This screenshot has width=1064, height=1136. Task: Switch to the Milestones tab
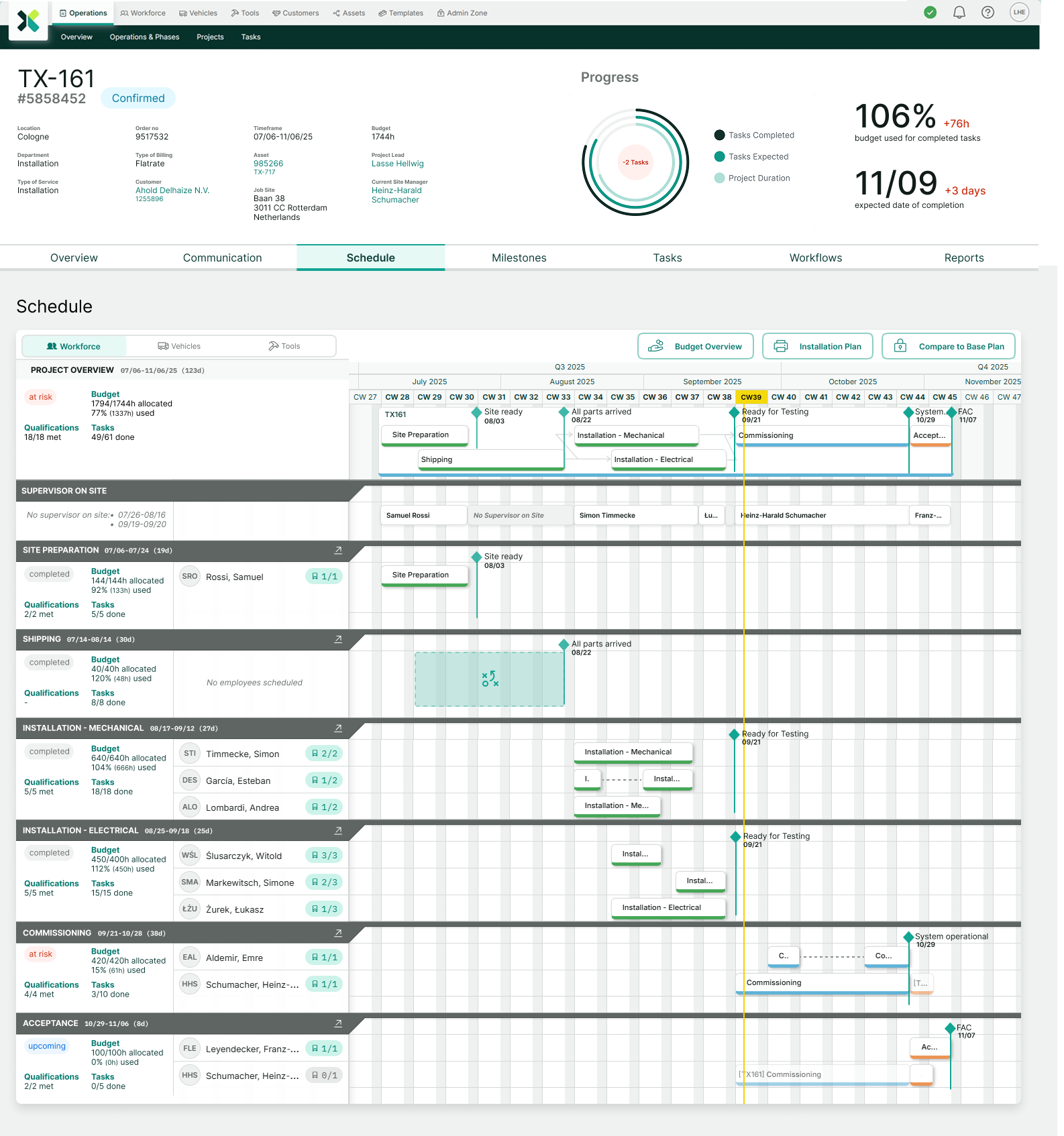coord(519,258)
